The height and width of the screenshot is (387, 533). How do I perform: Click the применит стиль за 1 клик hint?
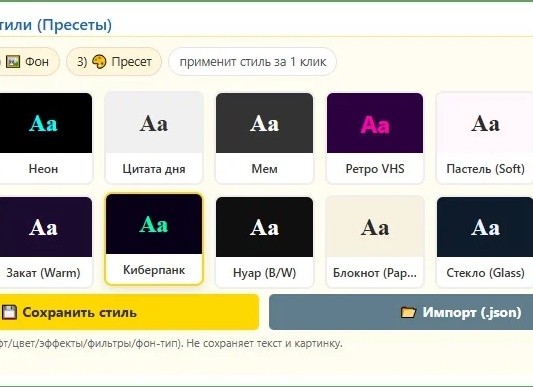253,62
